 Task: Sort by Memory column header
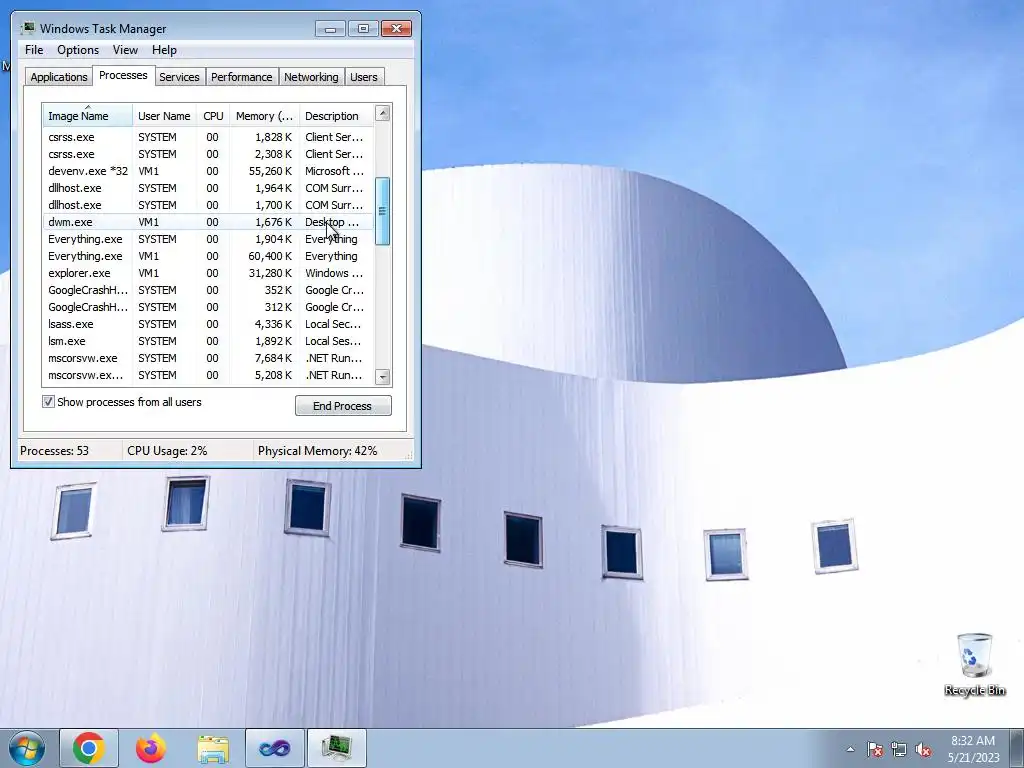[x=264, y=116]
